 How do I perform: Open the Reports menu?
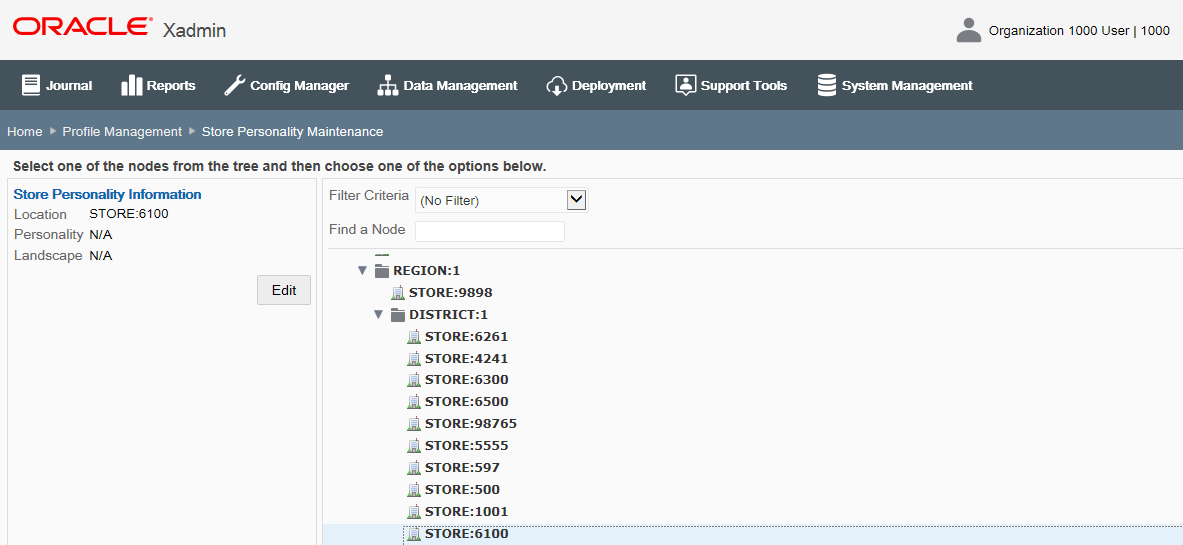158,85
